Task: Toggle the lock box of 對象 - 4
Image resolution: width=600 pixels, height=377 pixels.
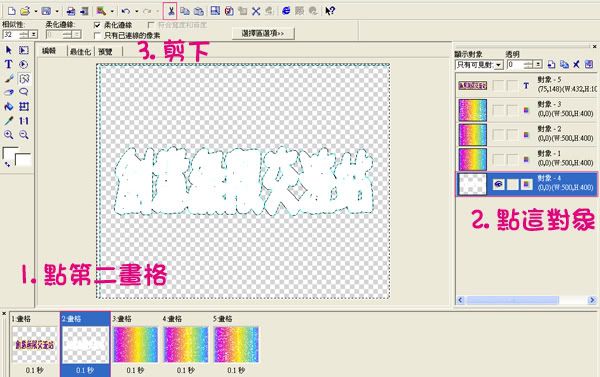Action: pyautogui.click(x=512, y=184)
